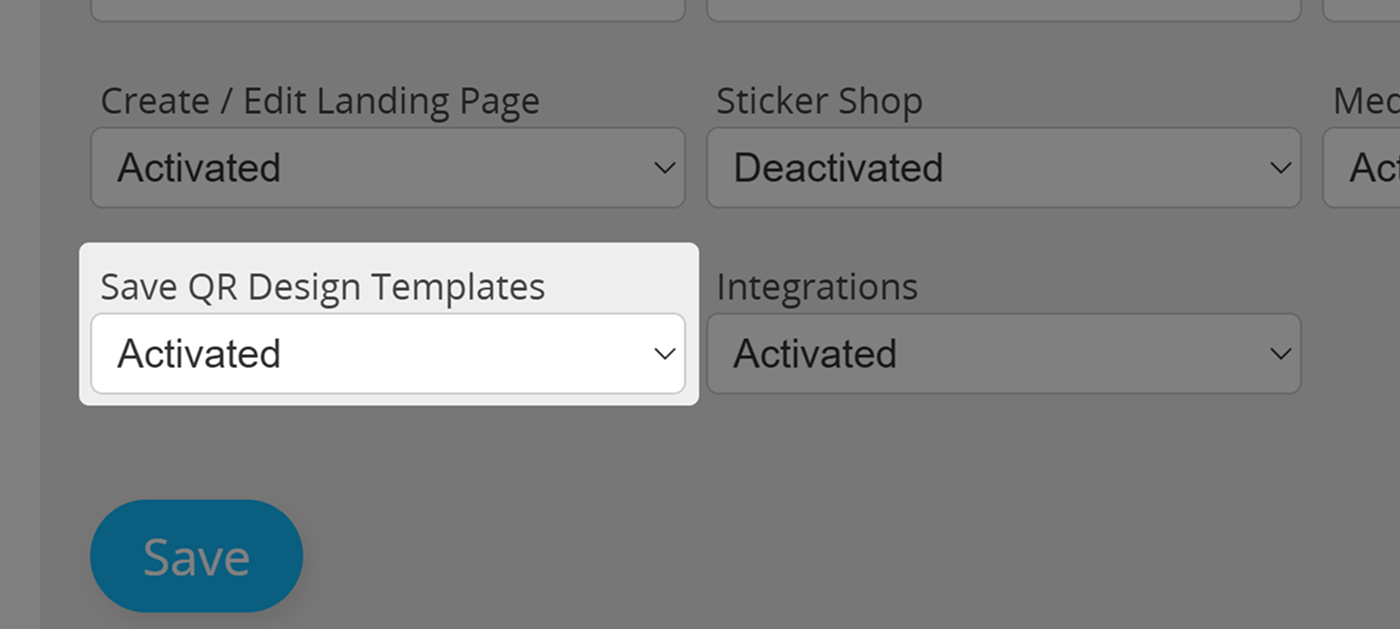Click the highlighted Save QR Design Templates field
1400x629 pixels.
pyautogui.click(x=388, y=352)
